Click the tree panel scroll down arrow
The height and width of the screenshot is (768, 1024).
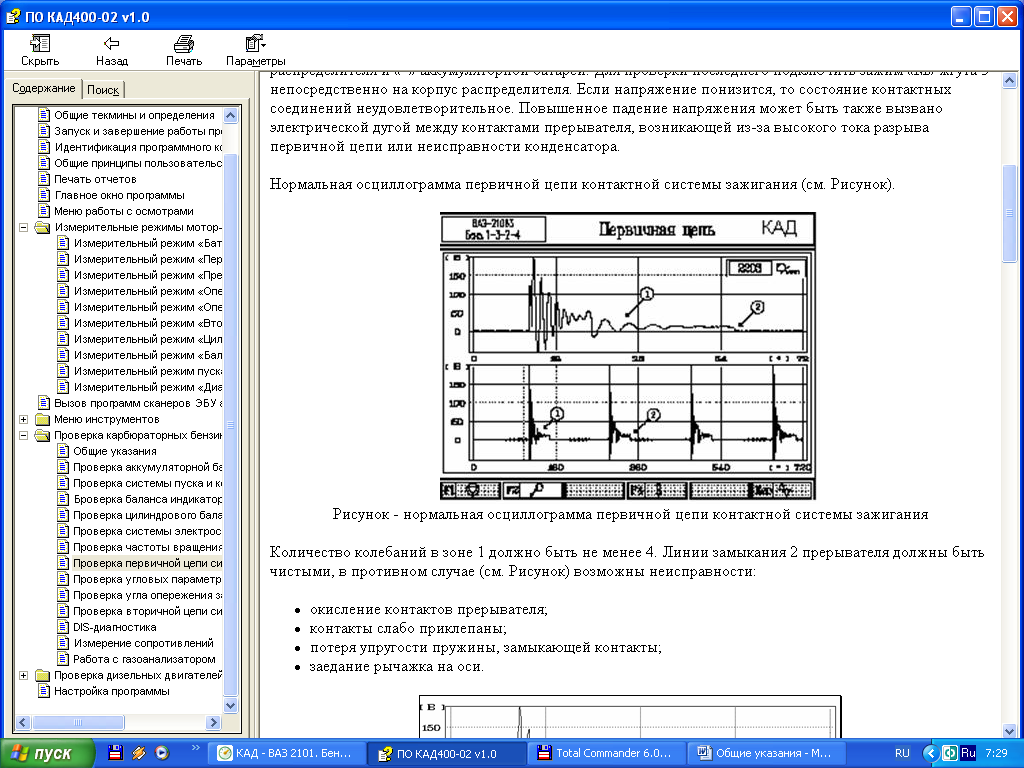[231, 705]
